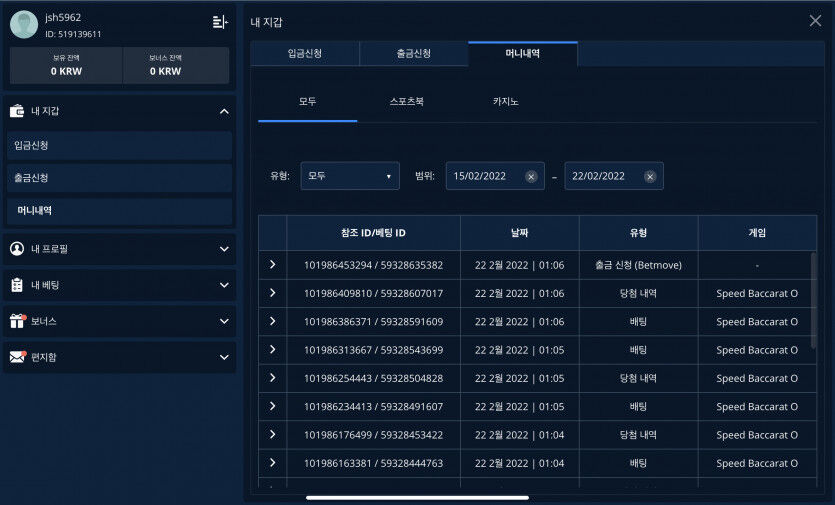This screenshot has width=835, height=505.
Task: Click the profile icon beside 내 프로필
Action: pyautogui.click(x=17, y=249)
